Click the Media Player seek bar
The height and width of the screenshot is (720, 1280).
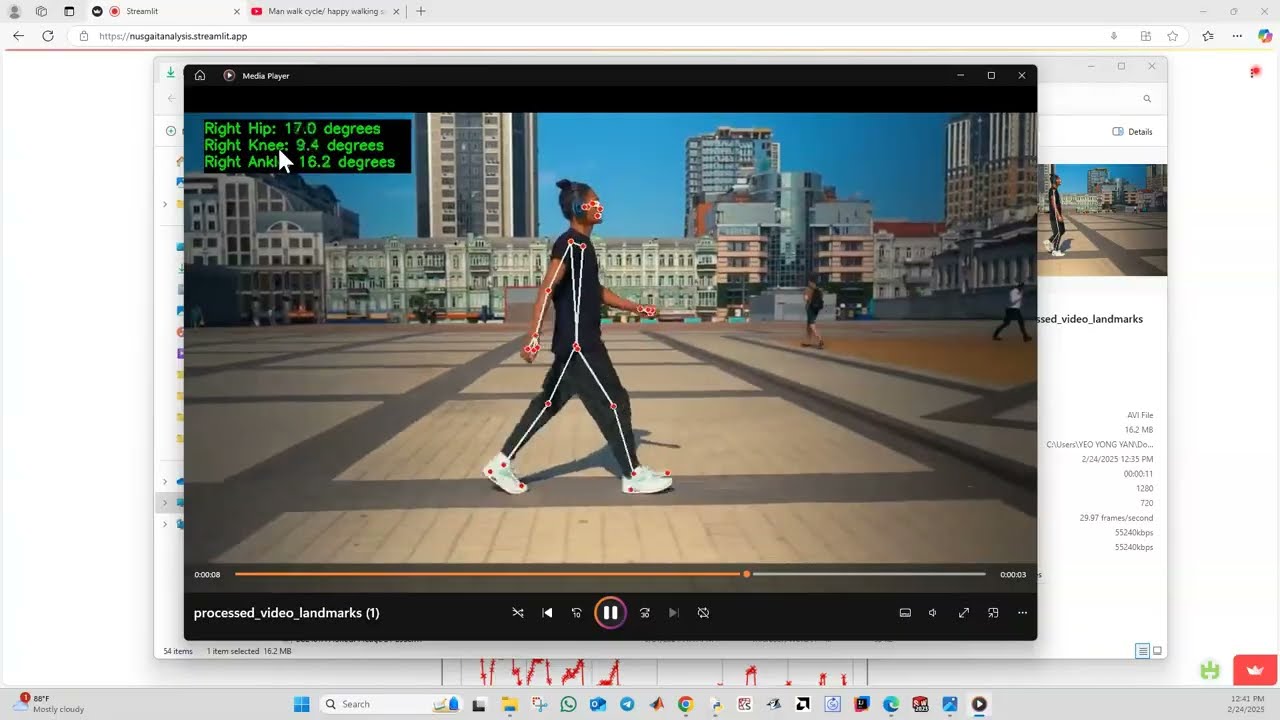pos(610,574)
